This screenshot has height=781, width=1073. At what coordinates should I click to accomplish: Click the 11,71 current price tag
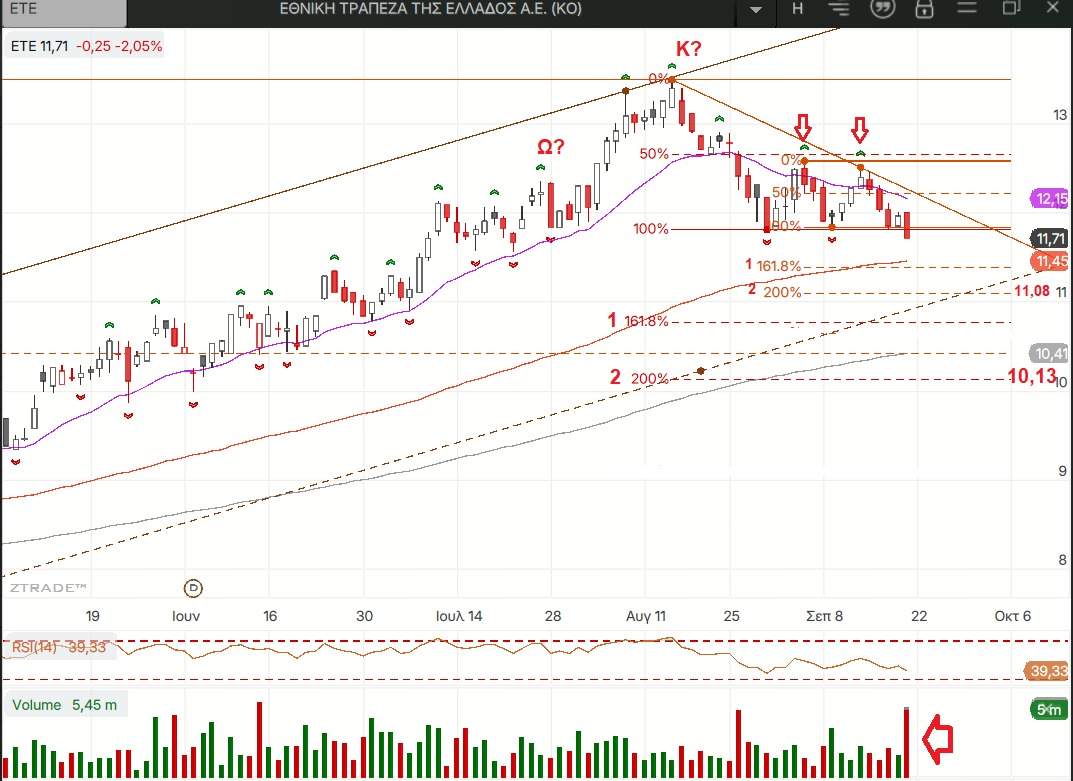click(1050, 238)
